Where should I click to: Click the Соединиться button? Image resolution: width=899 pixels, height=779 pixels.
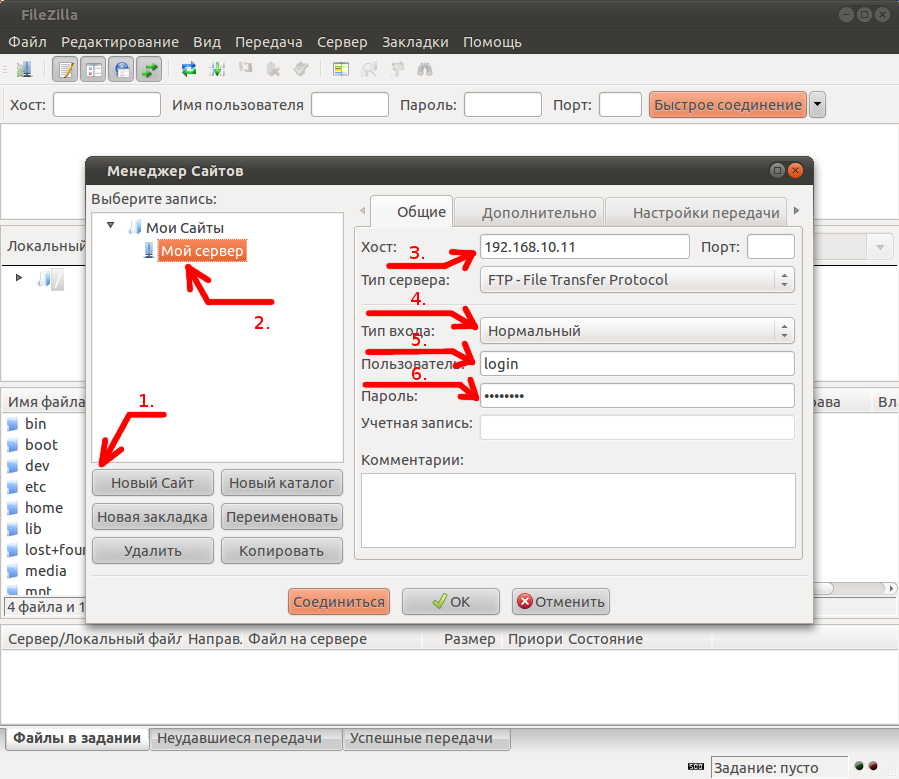click(339, 601)
